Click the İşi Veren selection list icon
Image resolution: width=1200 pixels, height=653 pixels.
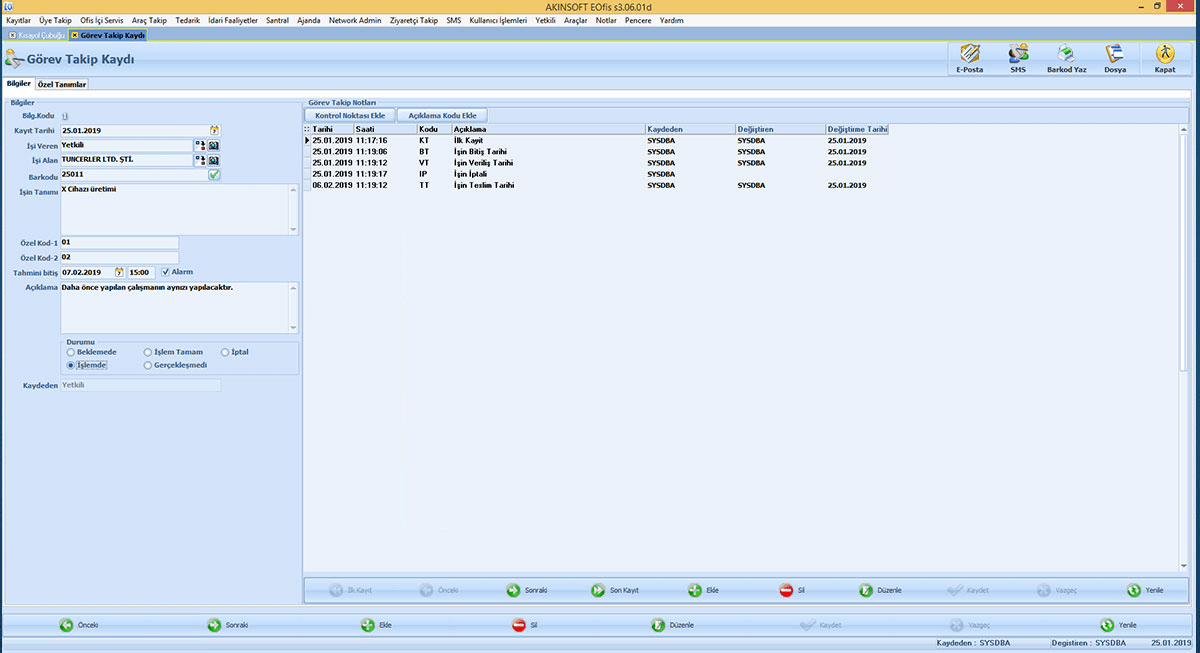click(200, 145)
